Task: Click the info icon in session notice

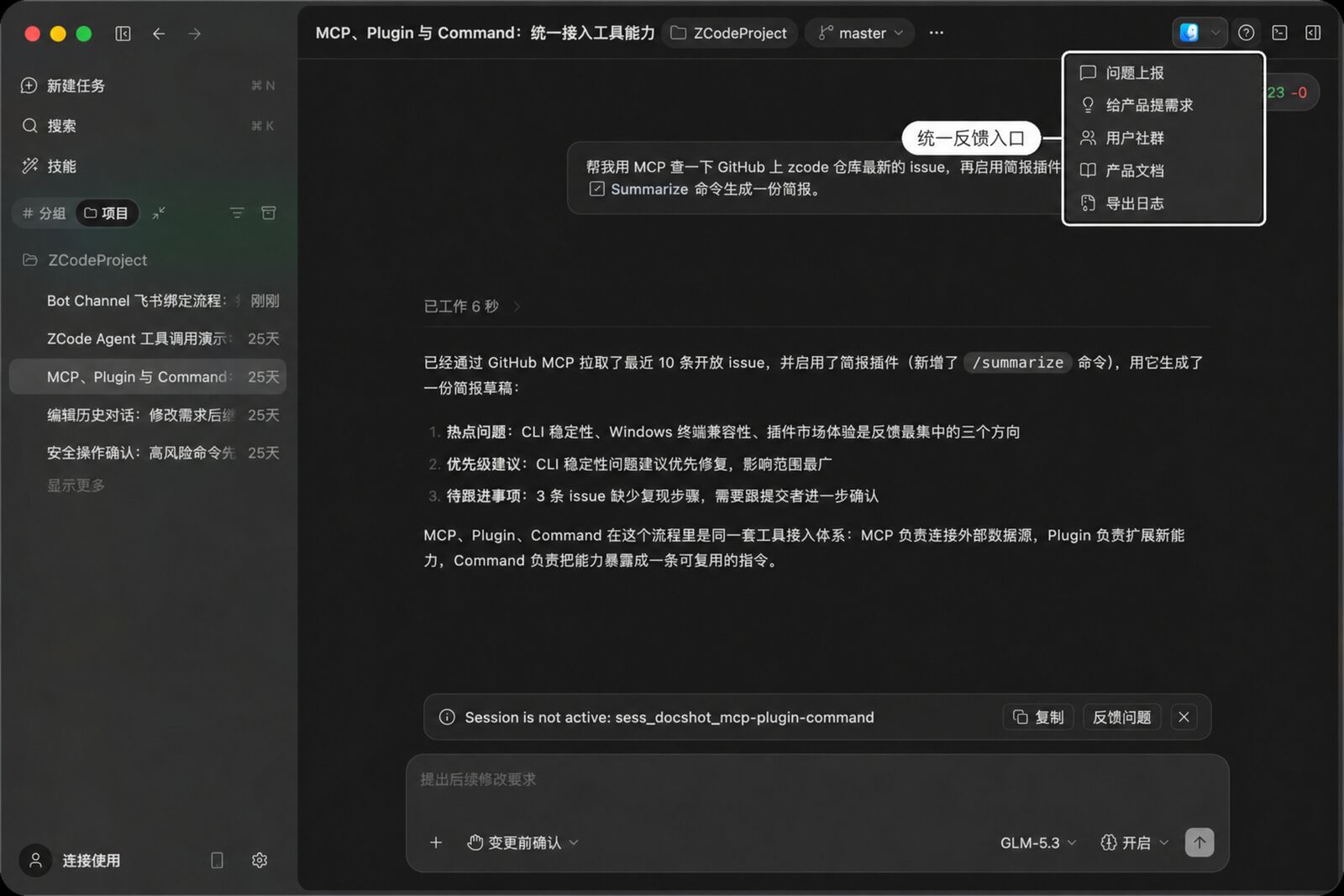Action: 447,717
